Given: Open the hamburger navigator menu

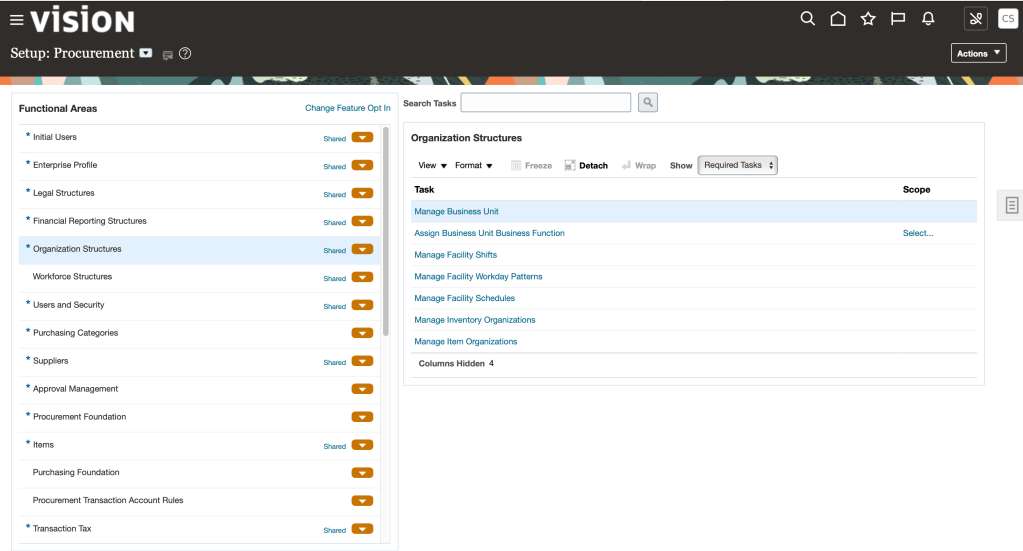Looking at the screenshot, I should point(16,20).
